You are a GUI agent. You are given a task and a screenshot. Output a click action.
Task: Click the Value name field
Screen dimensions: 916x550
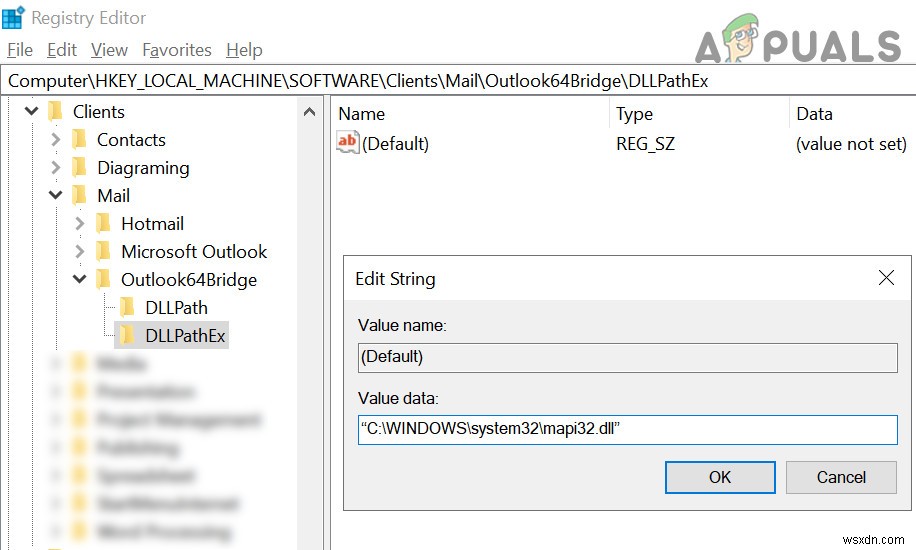(x=627, y=357)
